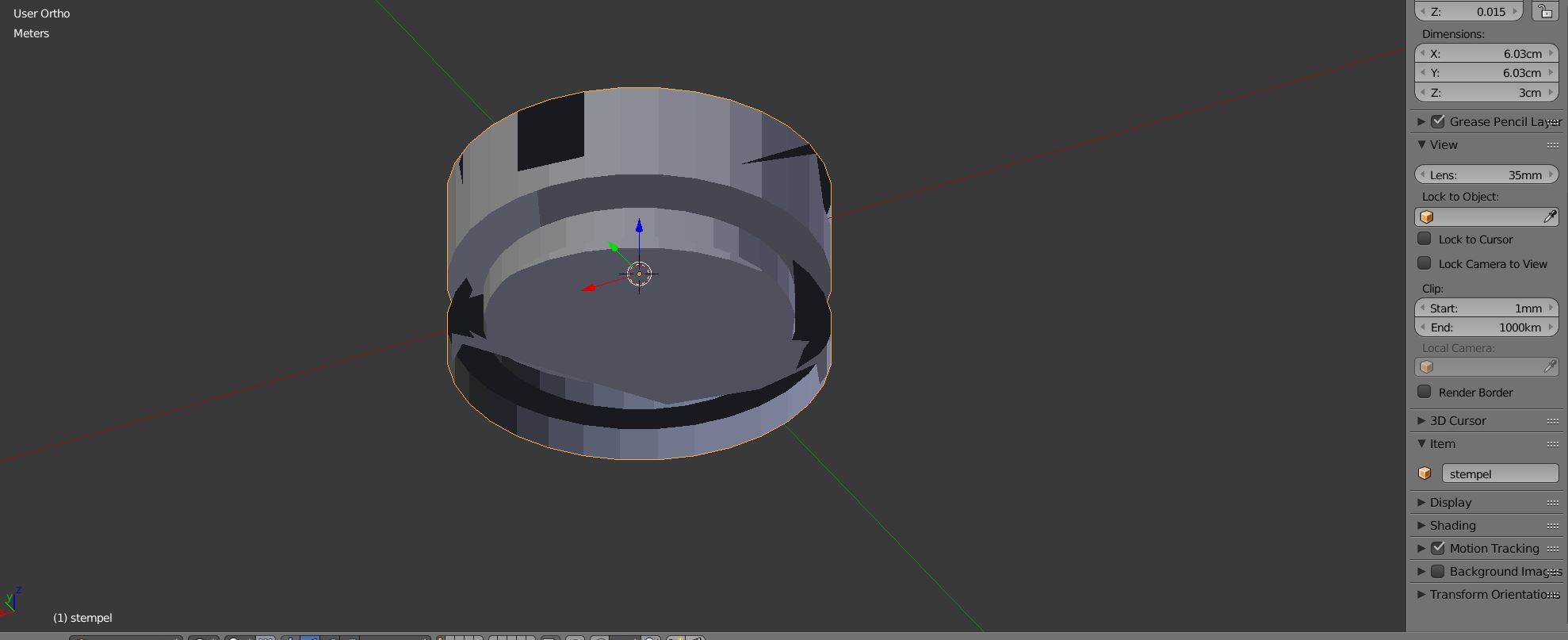The image size is (1568, 640).
Task: Increase Dimensions X with right arrow
Action: point(1551,53)
